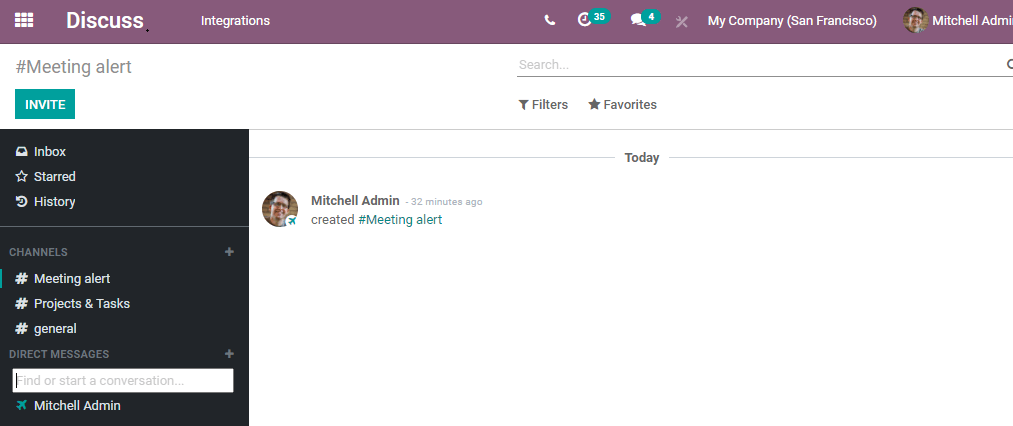Focus the Find or start a conversation field
The image size is (1013, 426).
123,380
